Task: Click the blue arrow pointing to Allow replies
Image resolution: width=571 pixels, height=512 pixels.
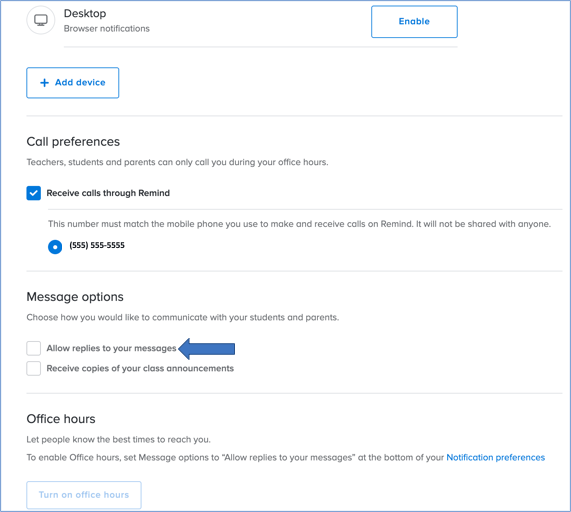Action: 206,349
